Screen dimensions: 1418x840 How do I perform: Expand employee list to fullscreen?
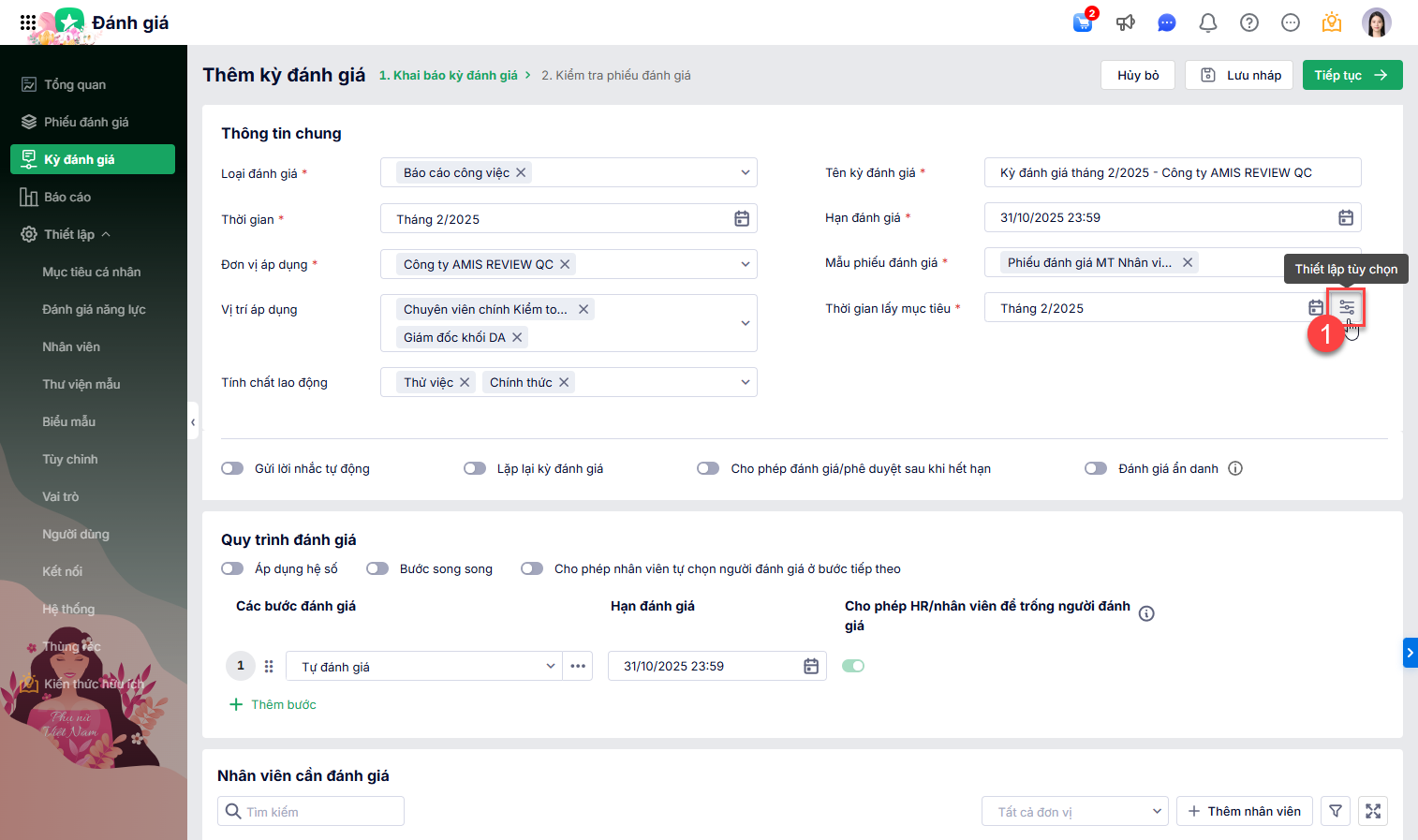[x=1373, y=811]
